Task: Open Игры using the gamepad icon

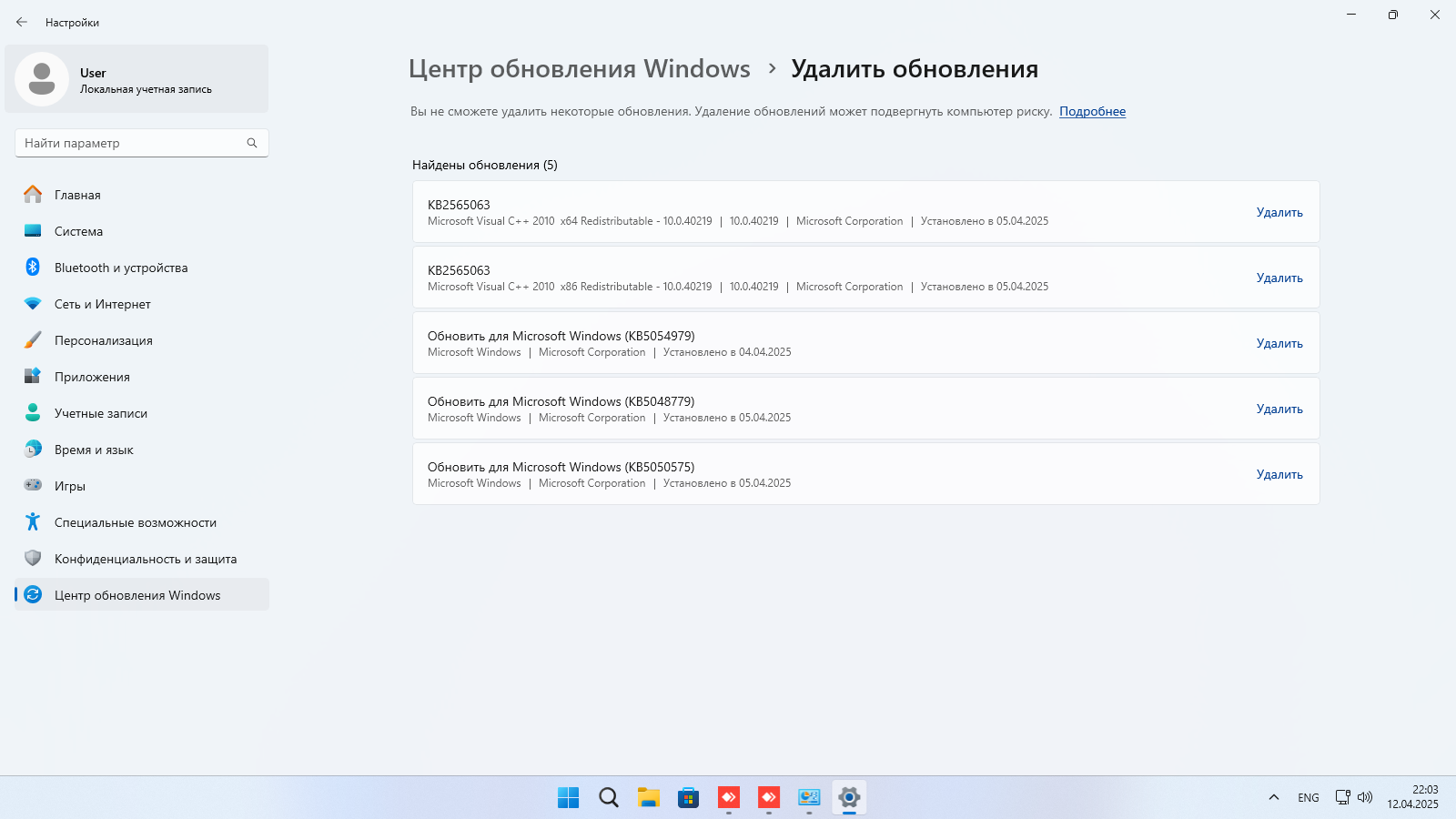Action: (x=33, y=486)
